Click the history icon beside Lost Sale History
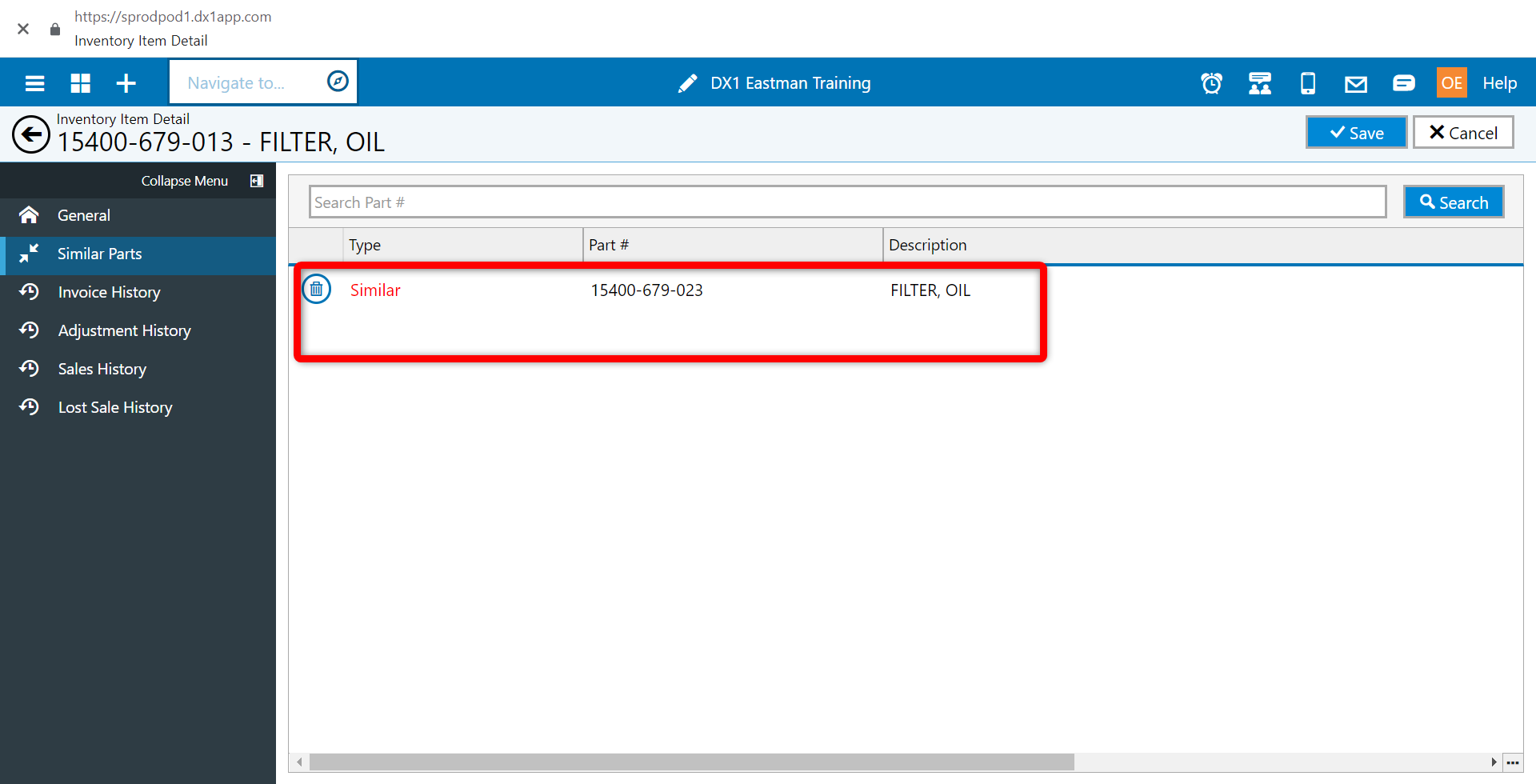 [30, 406]
